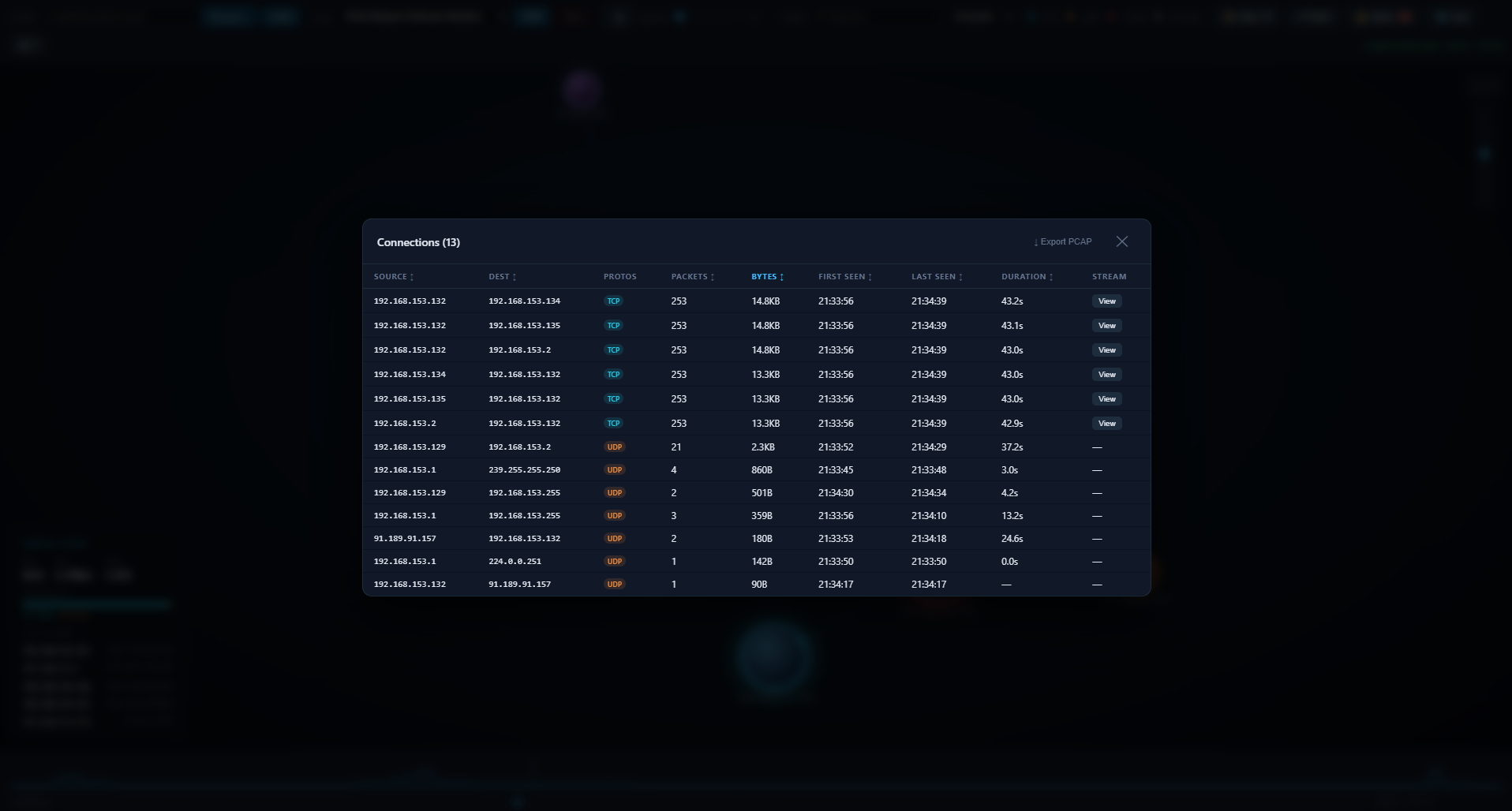Viewport: 1512px width, 811px height.
Task: Click the packet count 21
Action: (676, 447)
